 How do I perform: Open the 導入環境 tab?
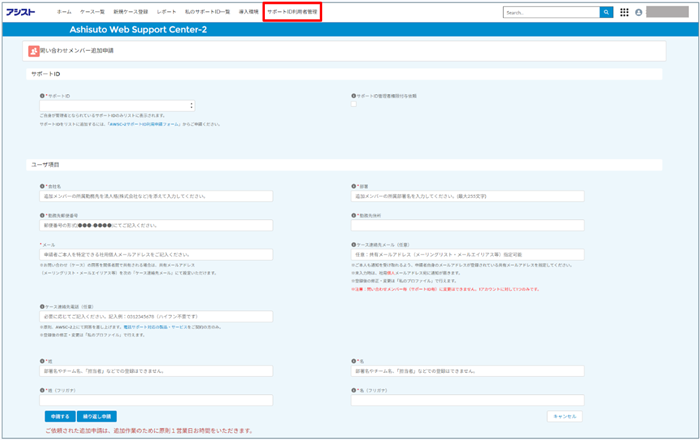[x=248, y=12]
